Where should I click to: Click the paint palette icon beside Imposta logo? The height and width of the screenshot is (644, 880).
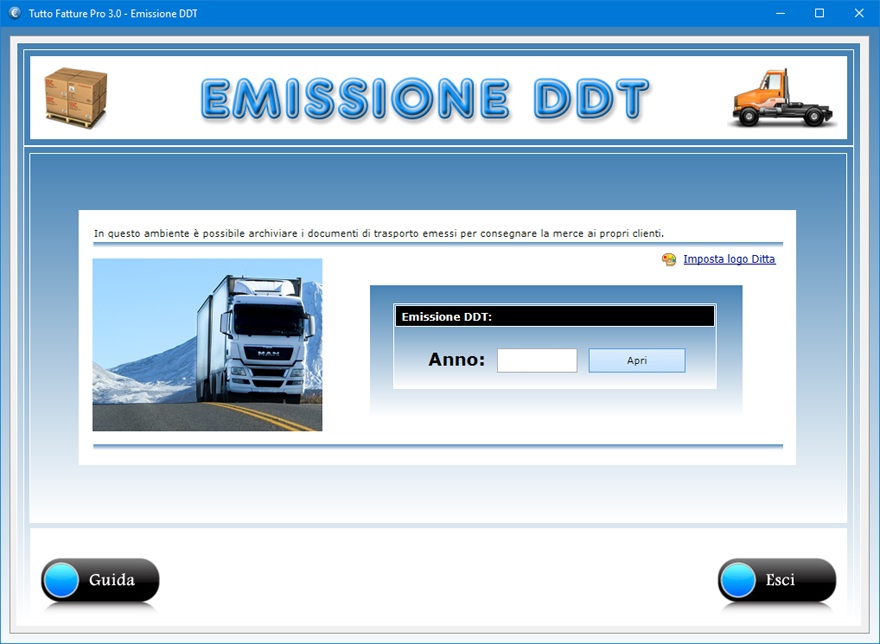668,259
